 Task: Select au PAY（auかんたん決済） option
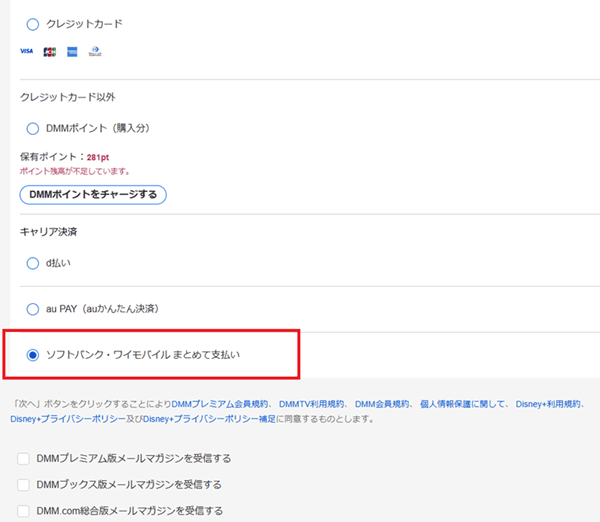point(33,309)
